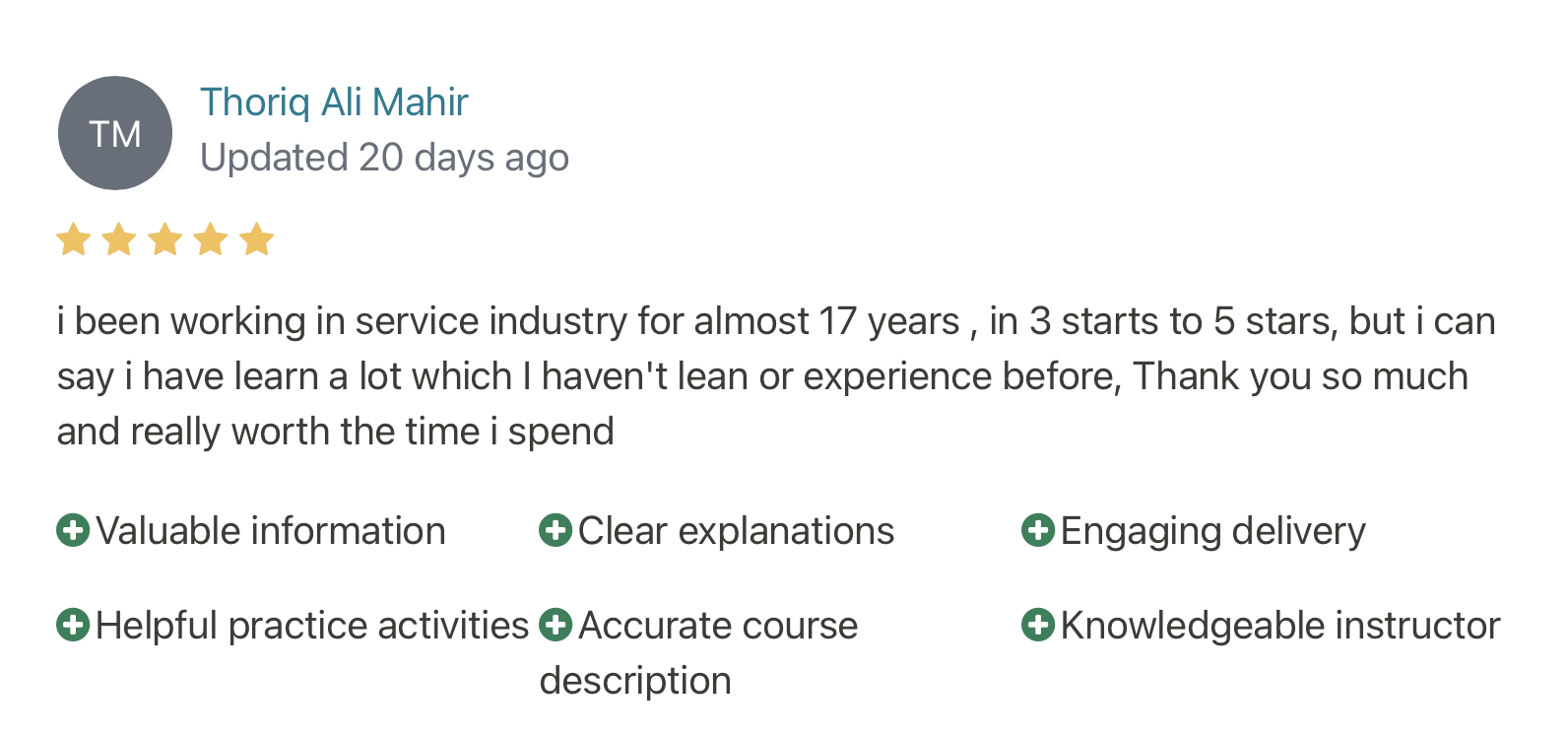Click the Updated 20 days ago timestamp
Screen dimensions: 1568x739
pos(384,158)
